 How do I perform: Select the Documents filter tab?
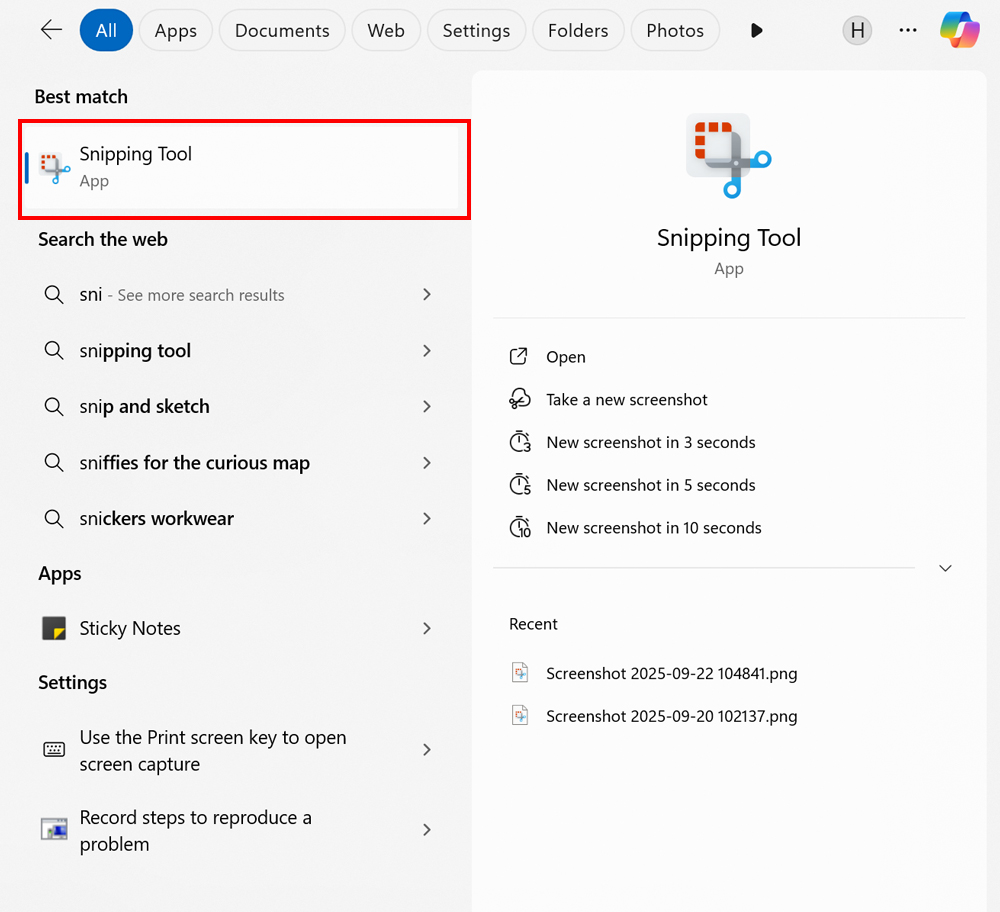coord(282,31)
